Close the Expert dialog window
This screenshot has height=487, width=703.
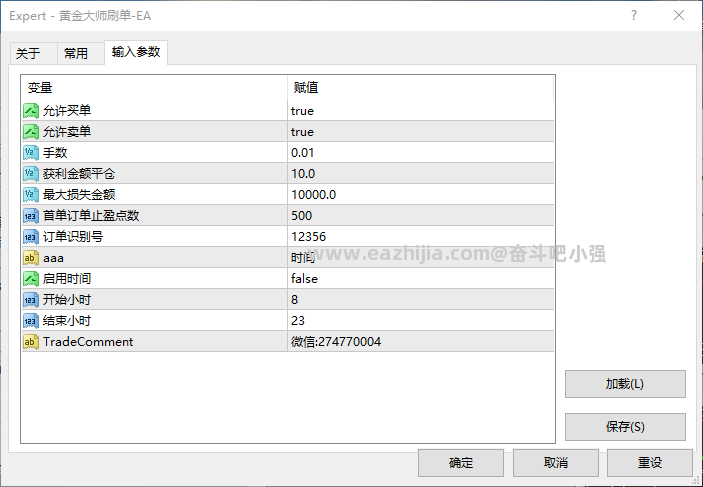point(679,16)
